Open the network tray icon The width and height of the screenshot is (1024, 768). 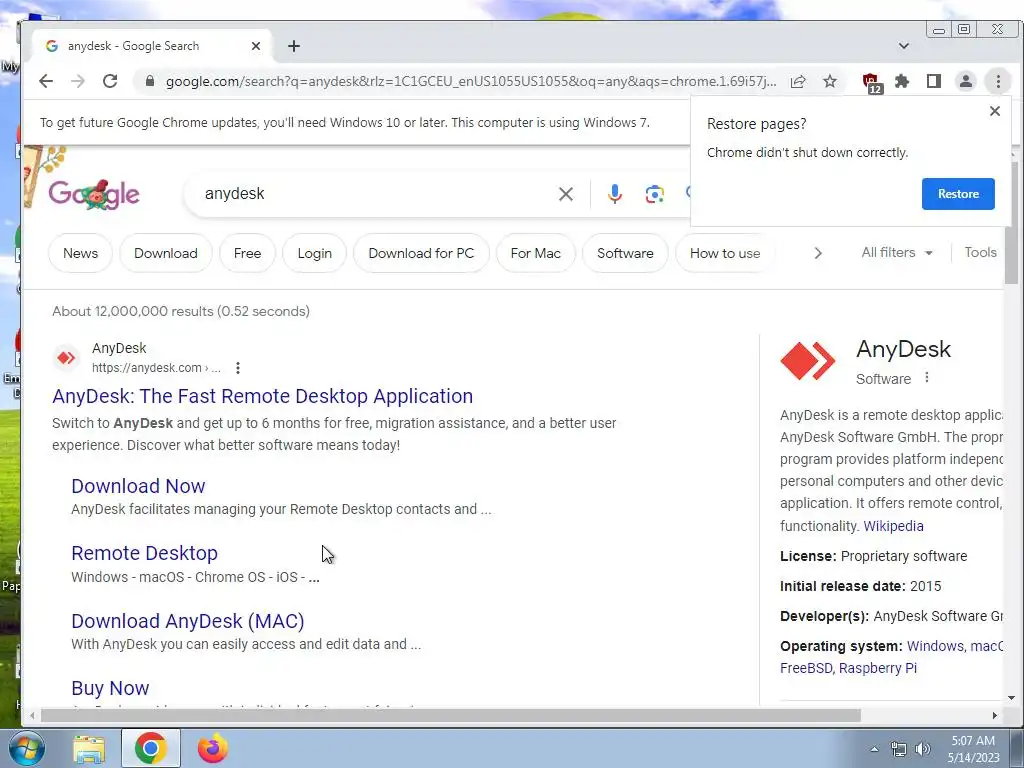point(899,749)
